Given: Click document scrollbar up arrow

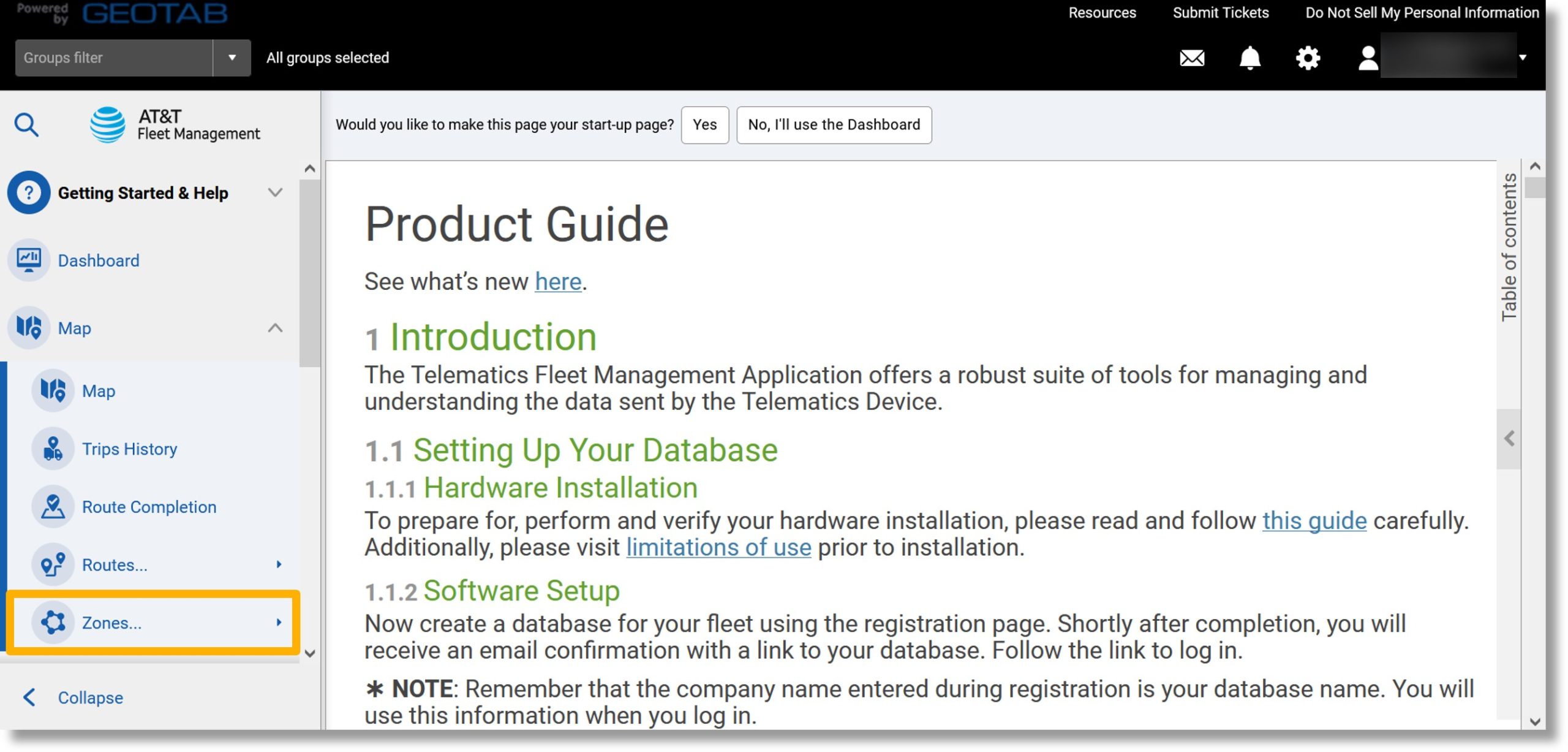Looking at the screenshot, I should pos(1535,166).
